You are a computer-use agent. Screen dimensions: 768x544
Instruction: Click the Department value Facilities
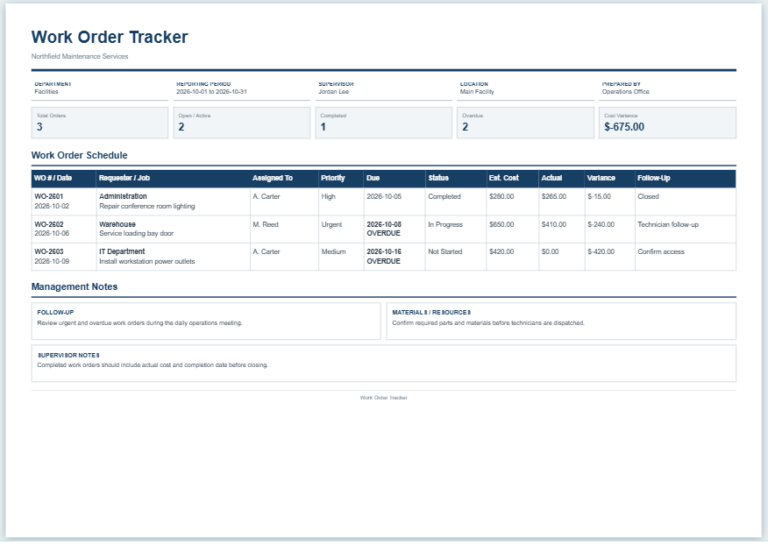pyautogui.click(x=46, y=92)
